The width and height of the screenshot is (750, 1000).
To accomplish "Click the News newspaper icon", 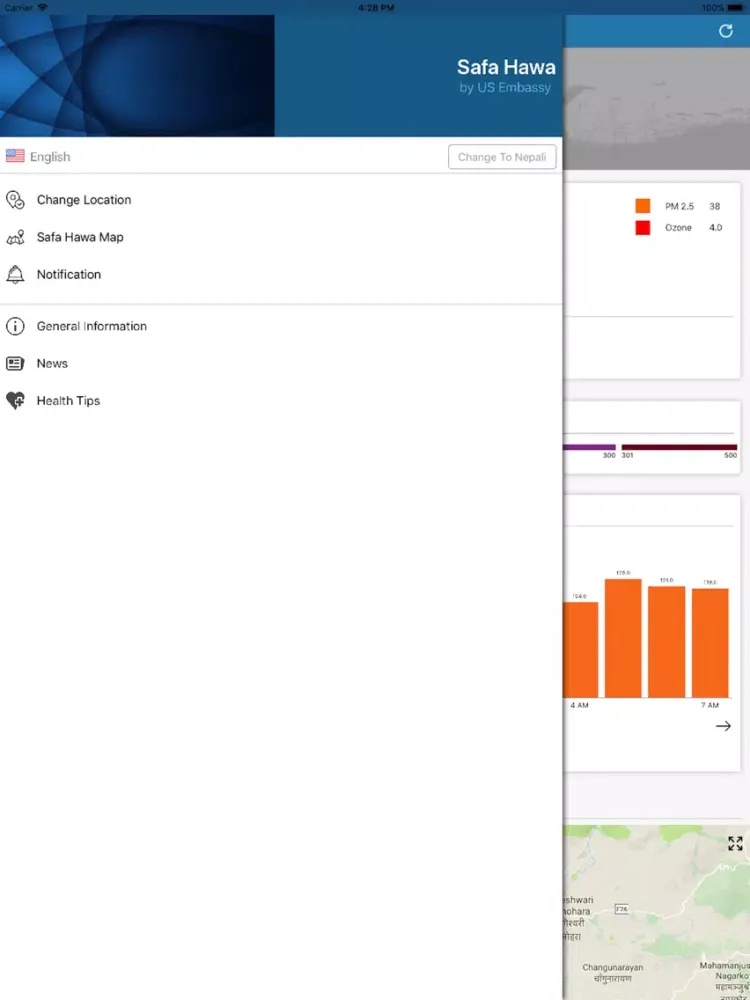I will [15, 364].
